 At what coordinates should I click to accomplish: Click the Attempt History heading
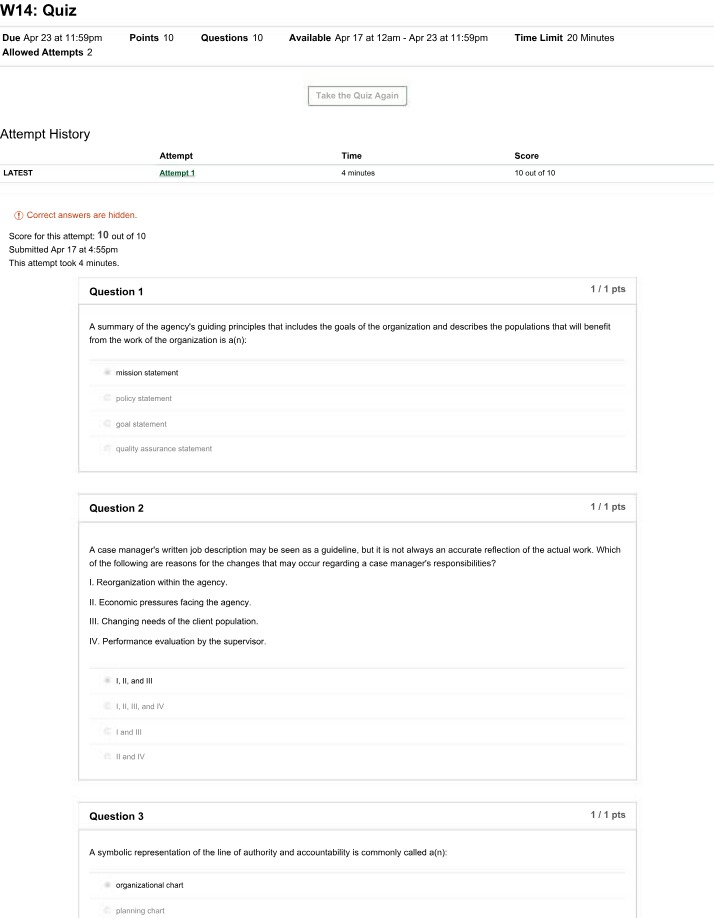tap(45, 134)
